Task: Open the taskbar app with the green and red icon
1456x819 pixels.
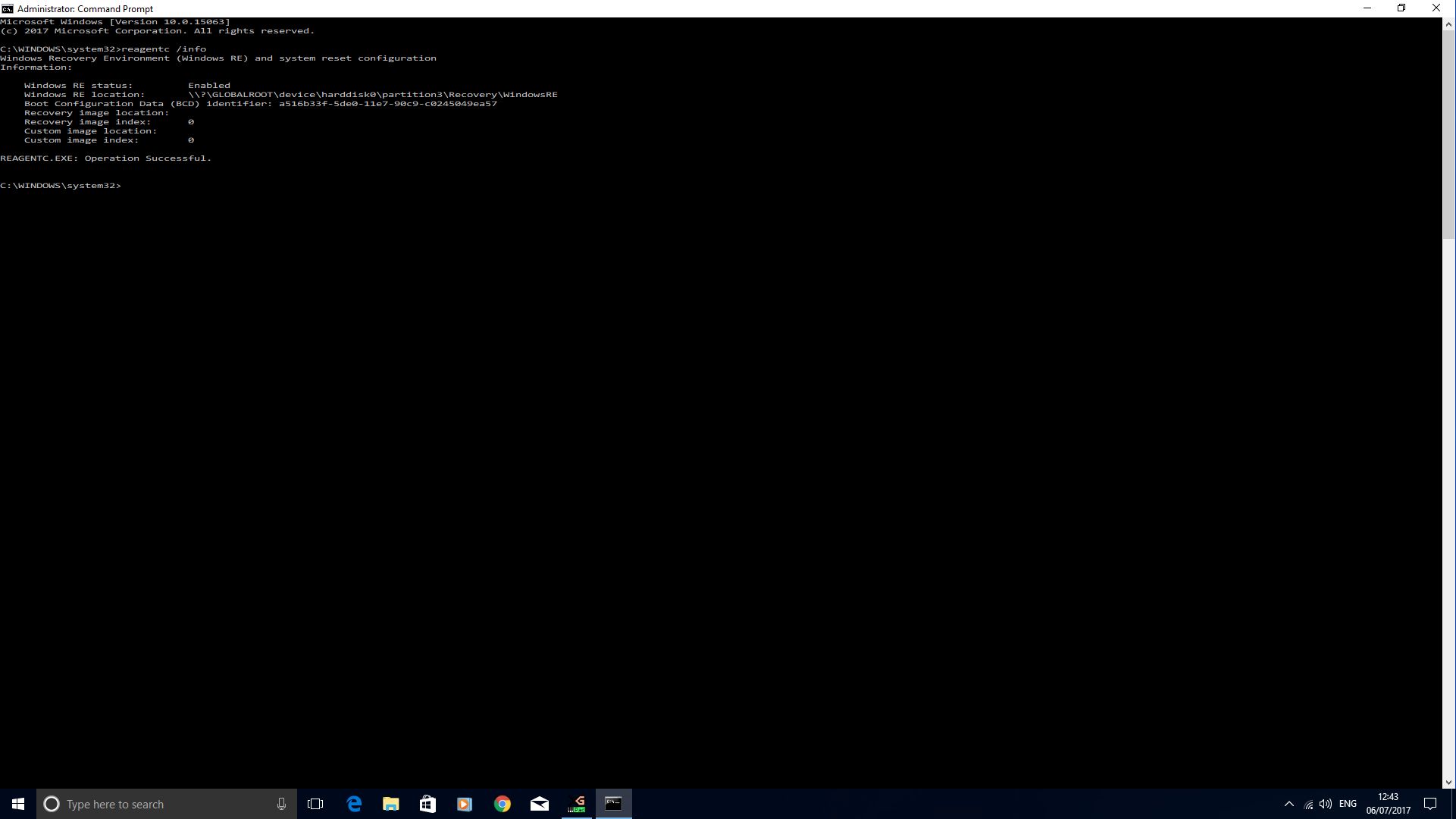Action: (577, 804)
